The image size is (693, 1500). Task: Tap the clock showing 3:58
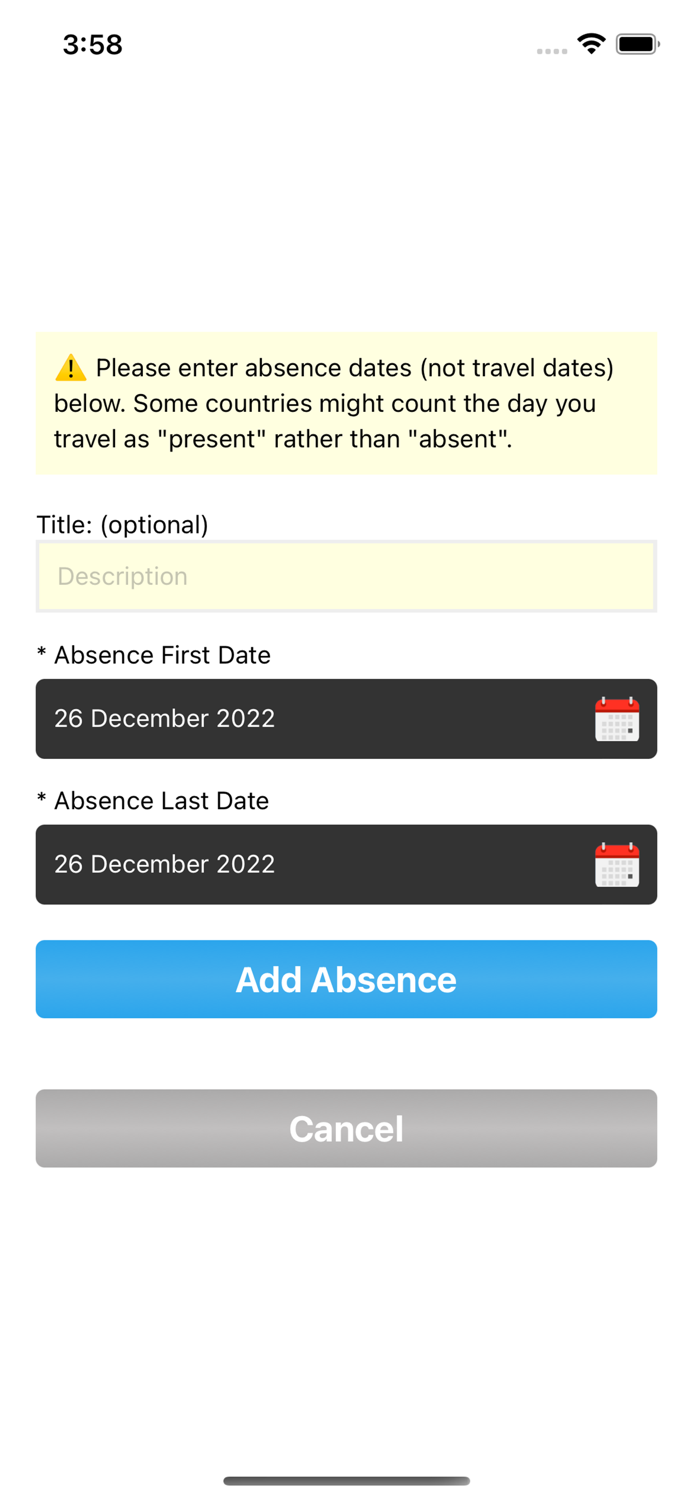92,44
